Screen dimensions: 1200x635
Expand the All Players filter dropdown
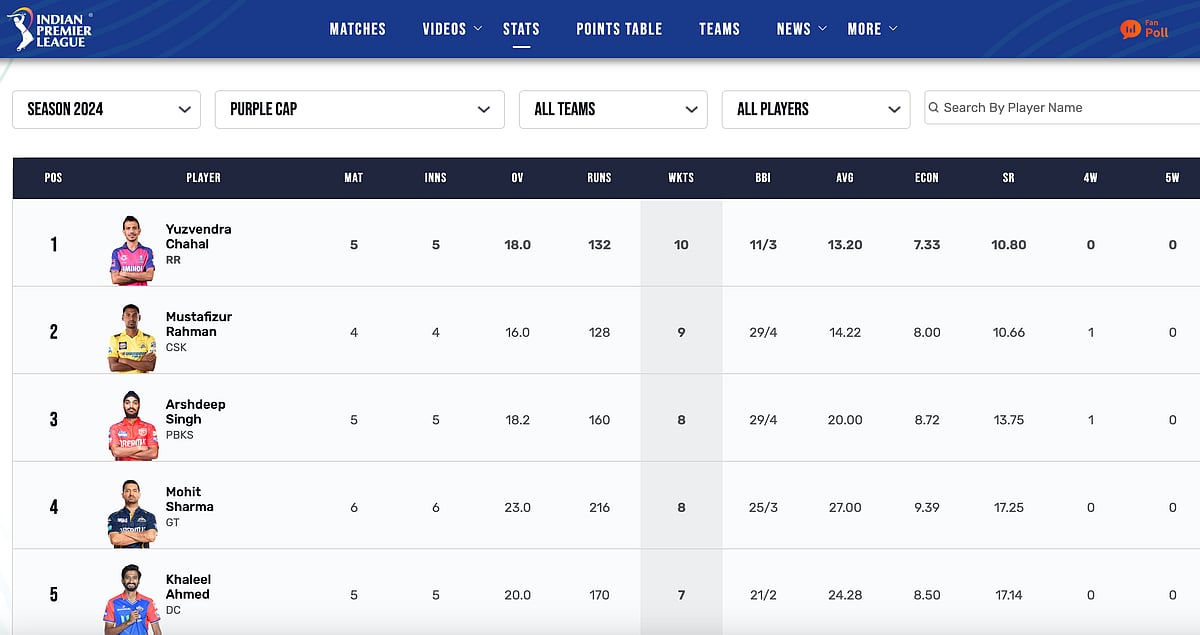[x=815, y=109]
